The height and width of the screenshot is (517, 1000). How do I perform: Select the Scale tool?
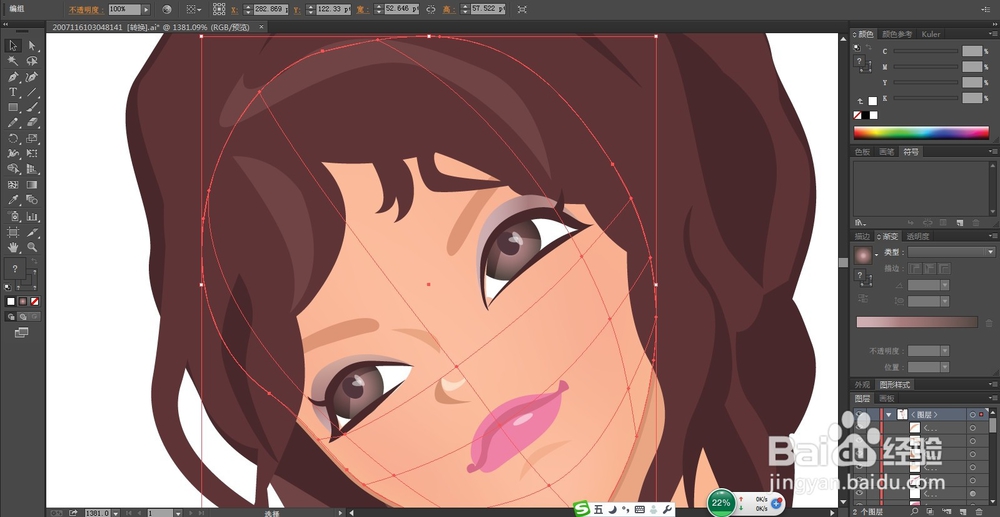[x=32, y=138]
